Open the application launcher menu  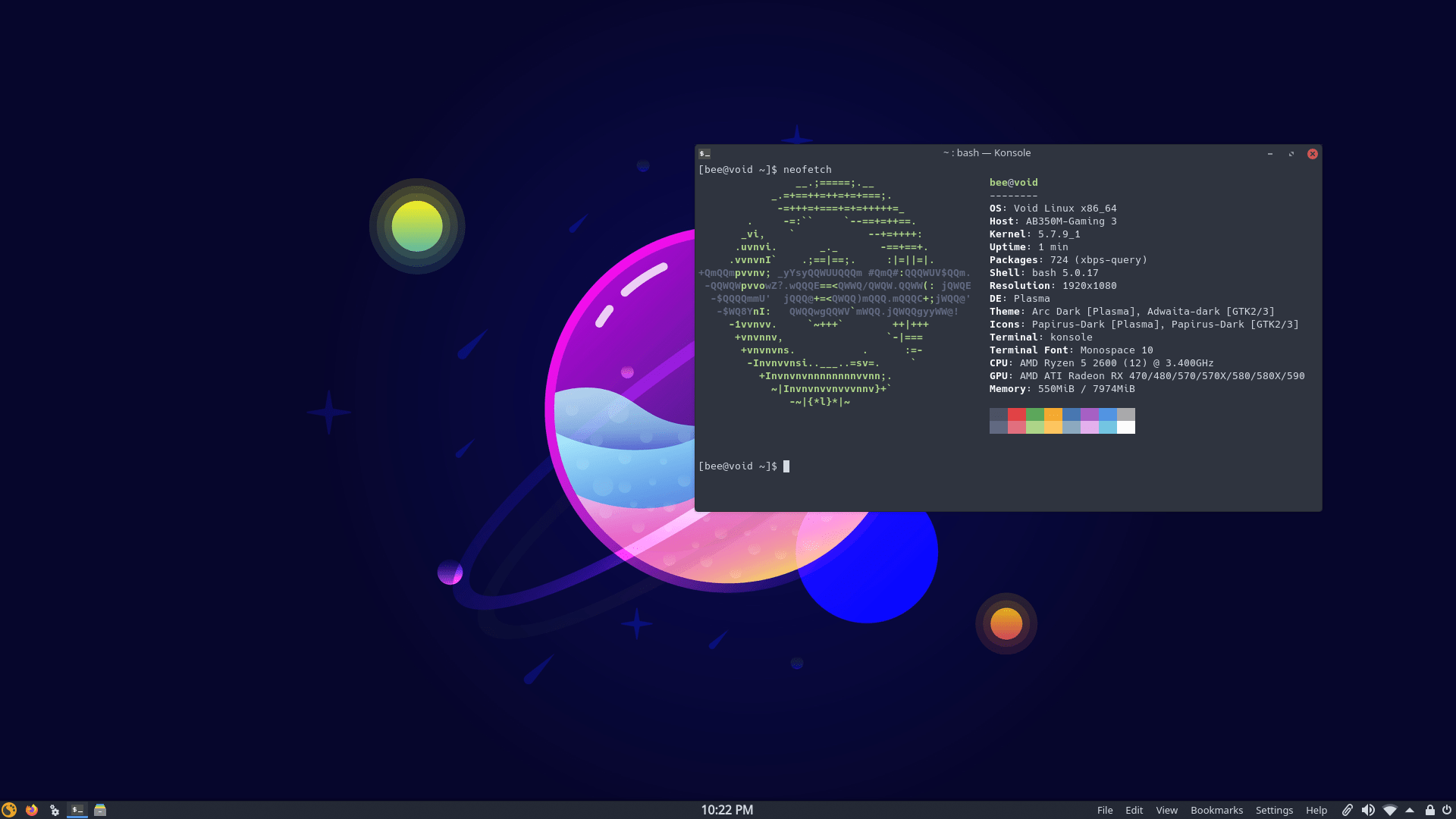tap(9, 810)
